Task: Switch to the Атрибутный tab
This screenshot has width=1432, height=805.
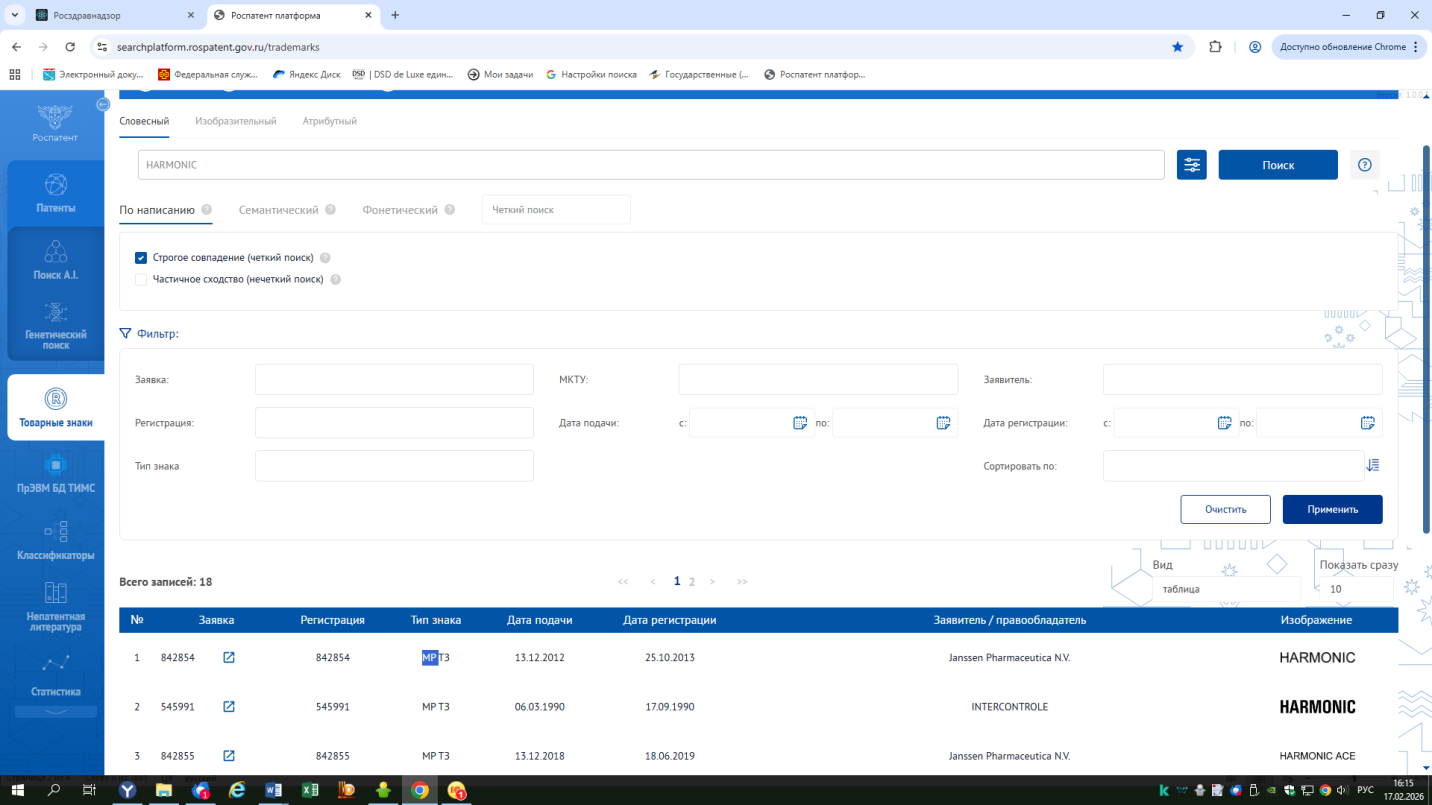Action: click(x=330, y=121)
